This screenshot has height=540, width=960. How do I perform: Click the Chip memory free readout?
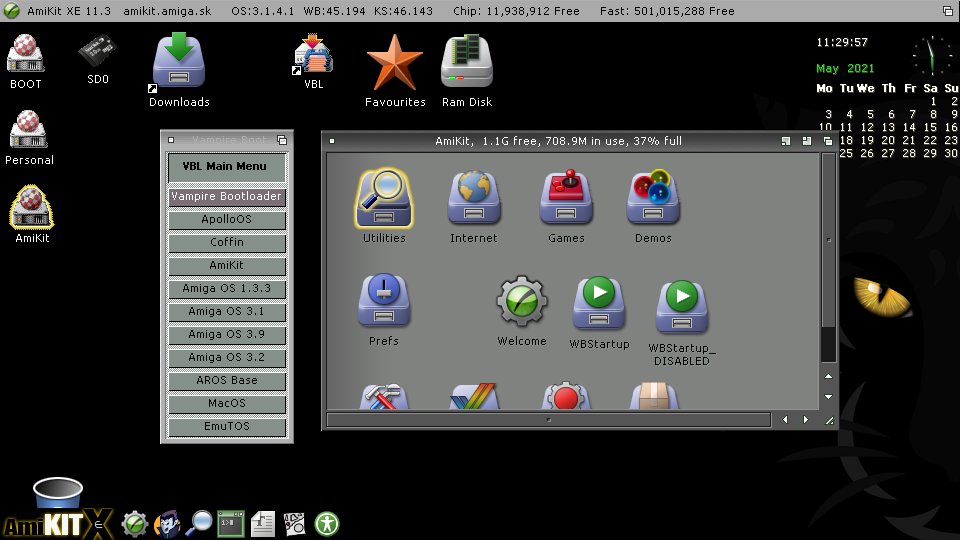(516, 10)
